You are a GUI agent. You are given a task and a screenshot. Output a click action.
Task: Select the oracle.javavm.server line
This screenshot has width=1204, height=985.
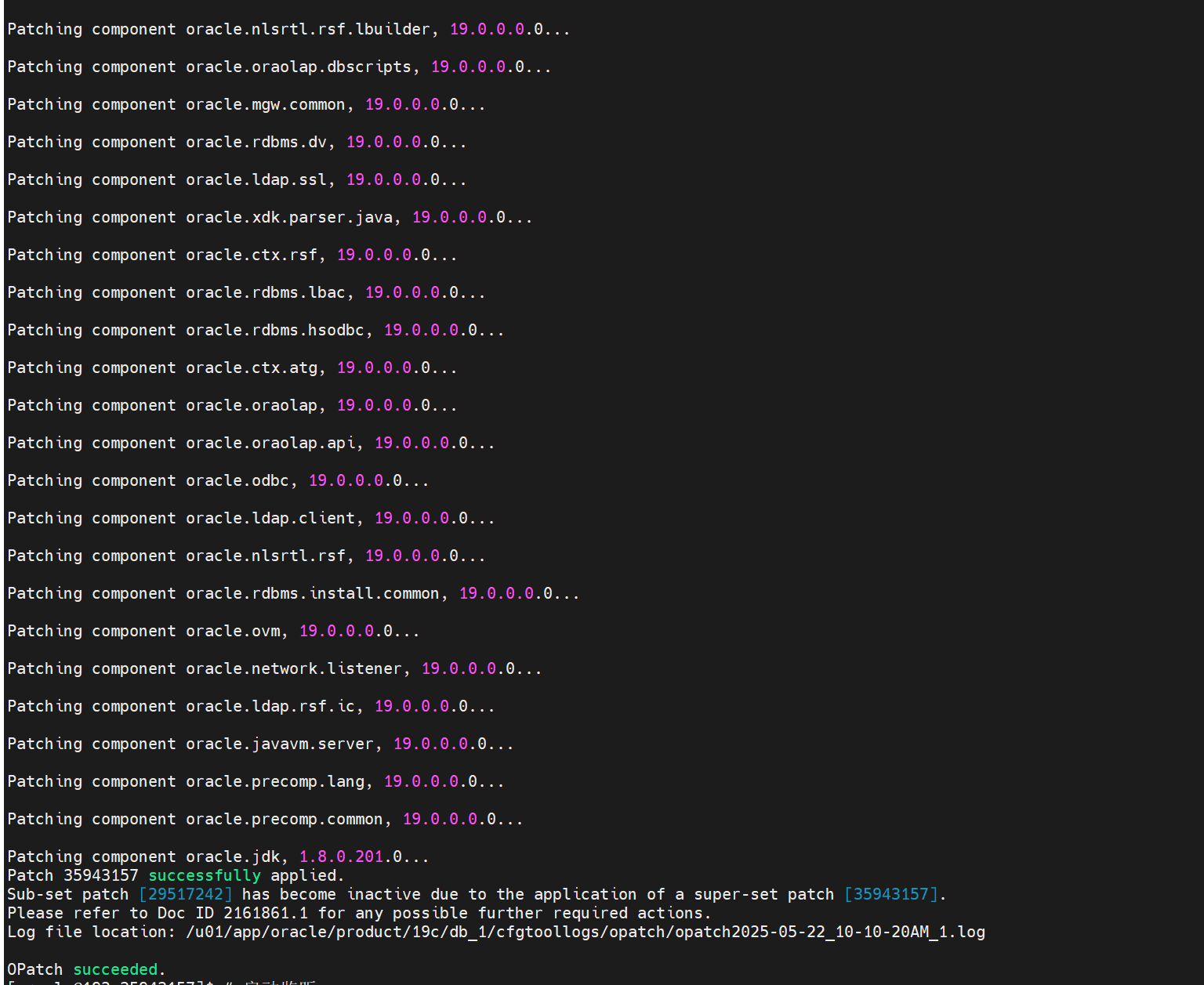(260, 744)
